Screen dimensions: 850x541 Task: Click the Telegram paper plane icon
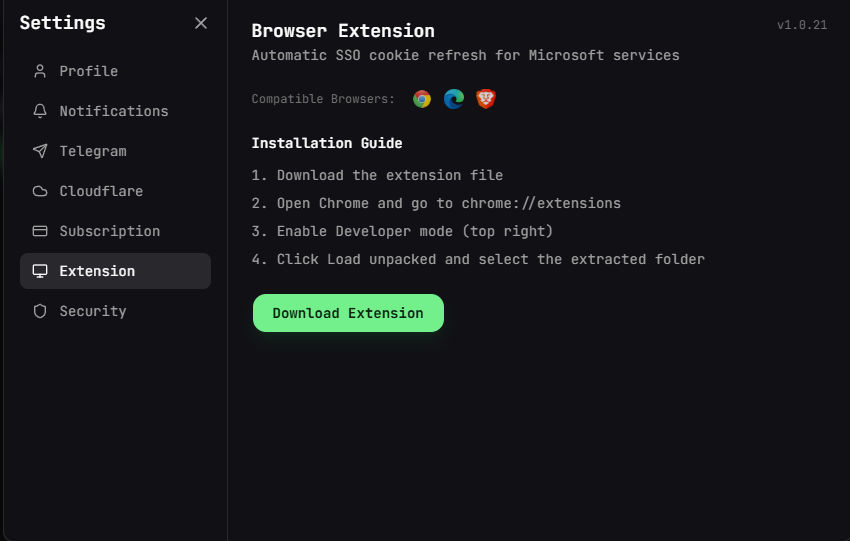click(x=40, y=151)
